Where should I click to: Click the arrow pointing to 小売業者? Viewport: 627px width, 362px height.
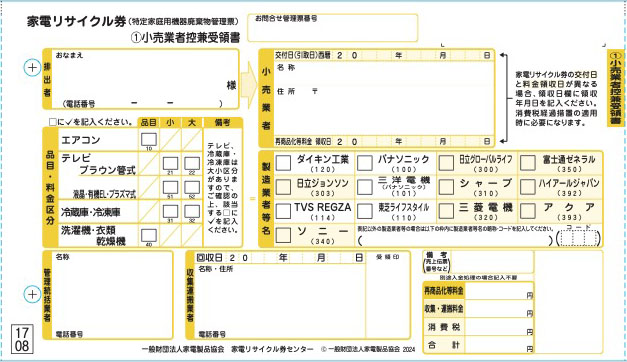[249, 85]
